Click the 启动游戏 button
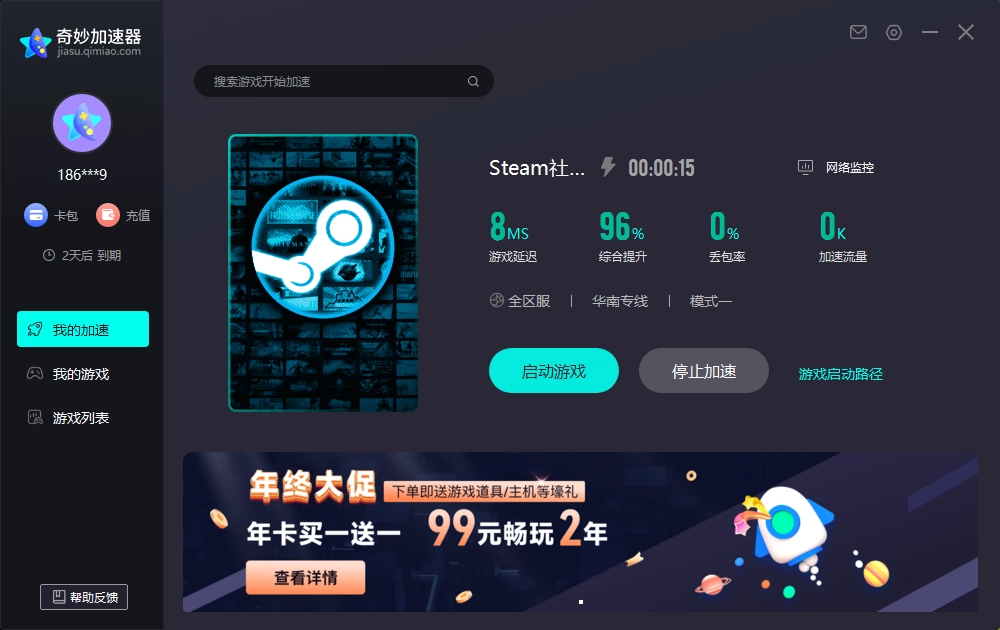The image size is (1000, 630). click(x=554, y=370)
